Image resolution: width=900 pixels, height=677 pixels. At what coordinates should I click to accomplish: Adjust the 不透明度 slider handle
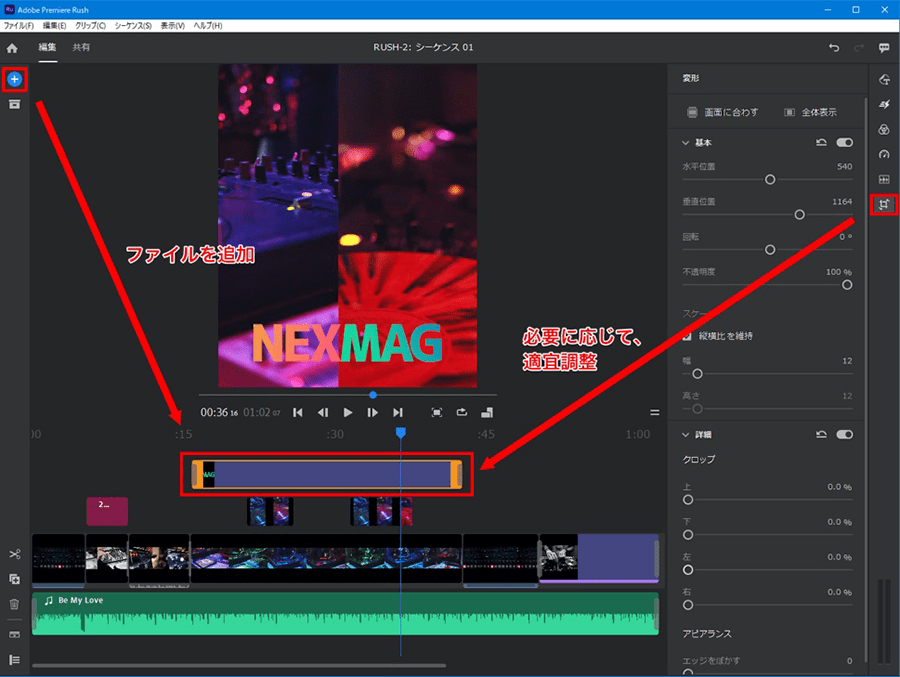point(847,285)
